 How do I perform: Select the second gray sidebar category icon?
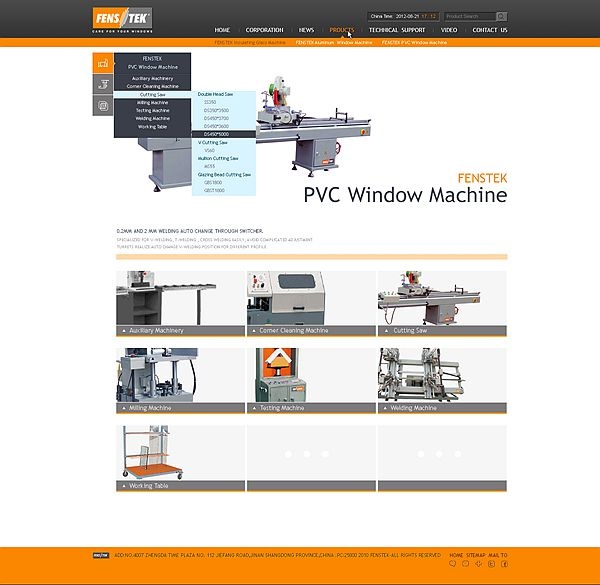[102, 83]
